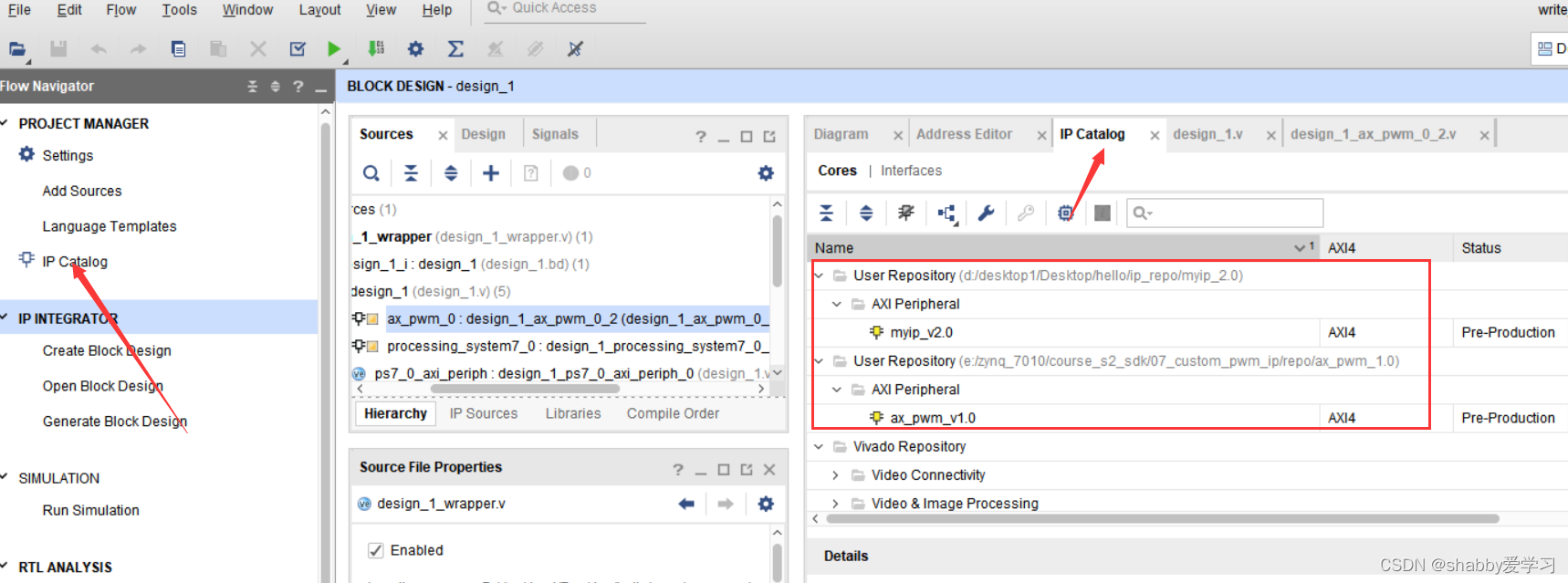
Task: Open settings via the main toolbar gear
Action: (415, 49)
